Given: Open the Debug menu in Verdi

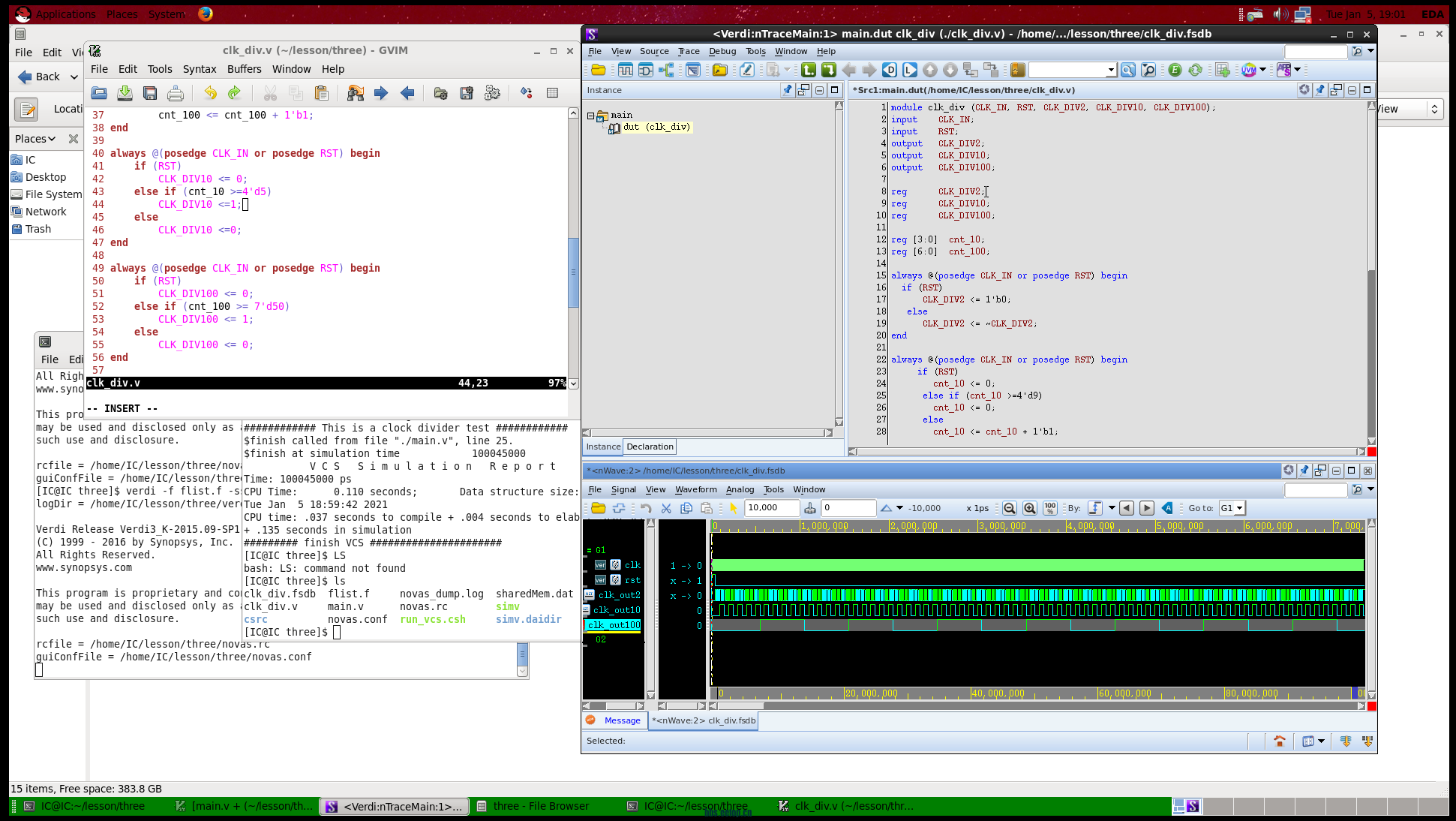Looking at the screenshot, I should click(722, 51).
